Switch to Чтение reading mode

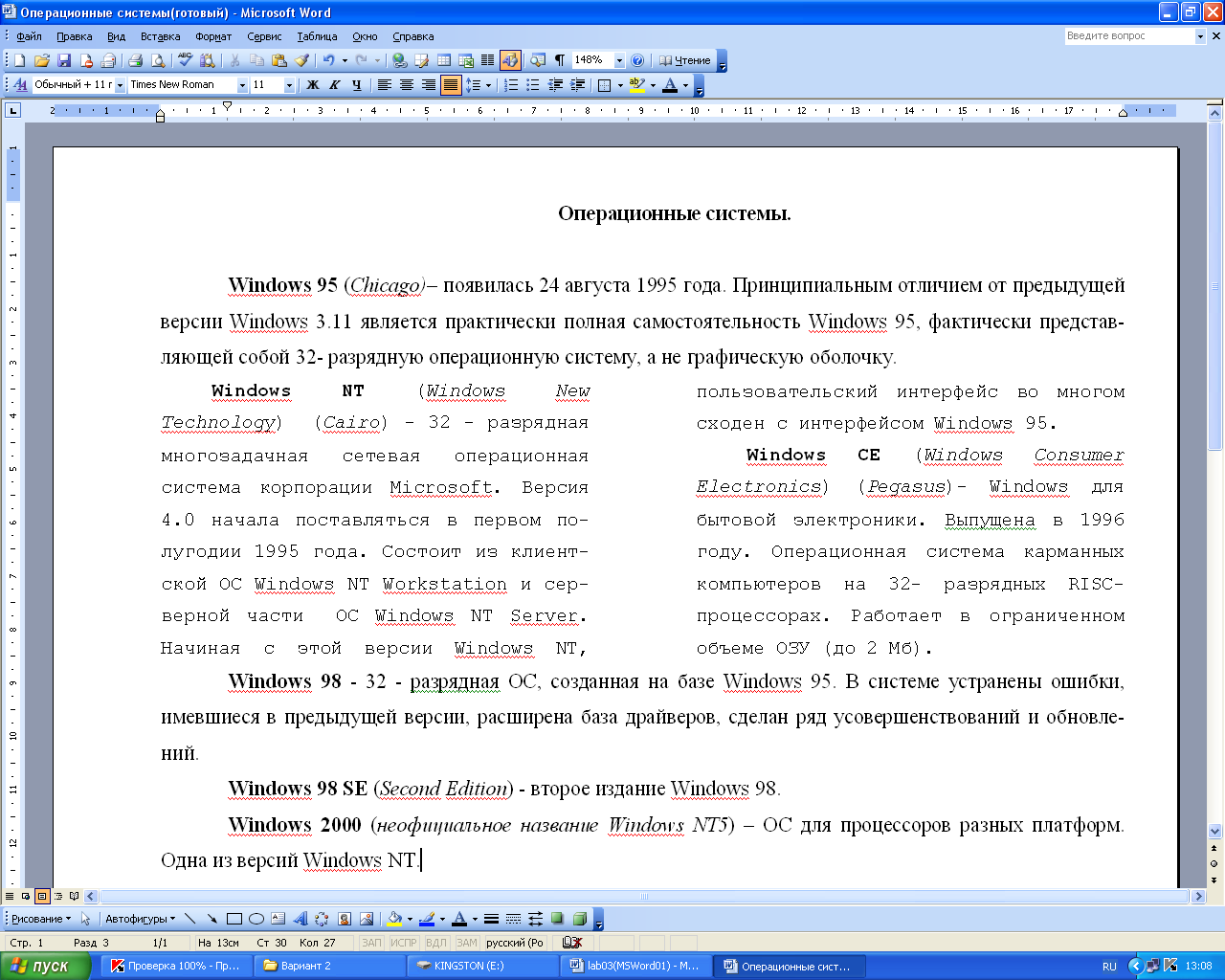click(x=685, y=60)
